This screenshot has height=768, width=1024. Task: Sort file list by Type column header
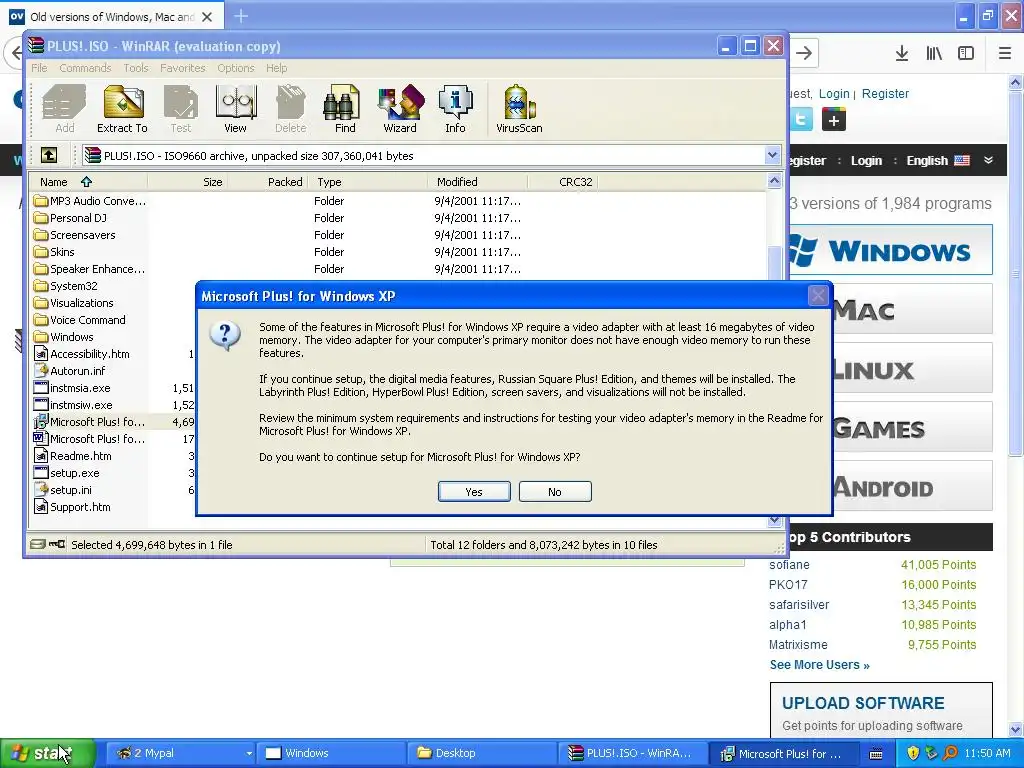coord(369,182)
